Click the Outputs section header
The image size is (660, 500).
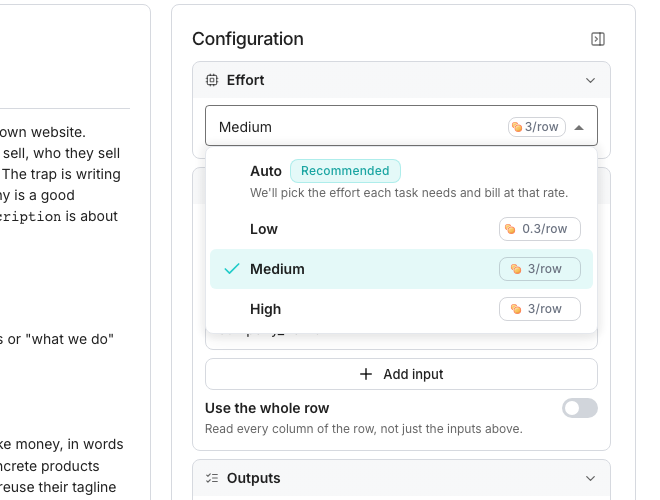(401, 478)
